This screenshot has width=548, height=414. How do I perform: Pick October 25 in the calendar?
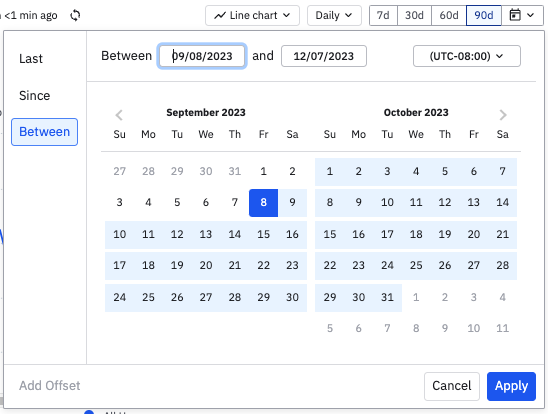click(x=416, y=266)
